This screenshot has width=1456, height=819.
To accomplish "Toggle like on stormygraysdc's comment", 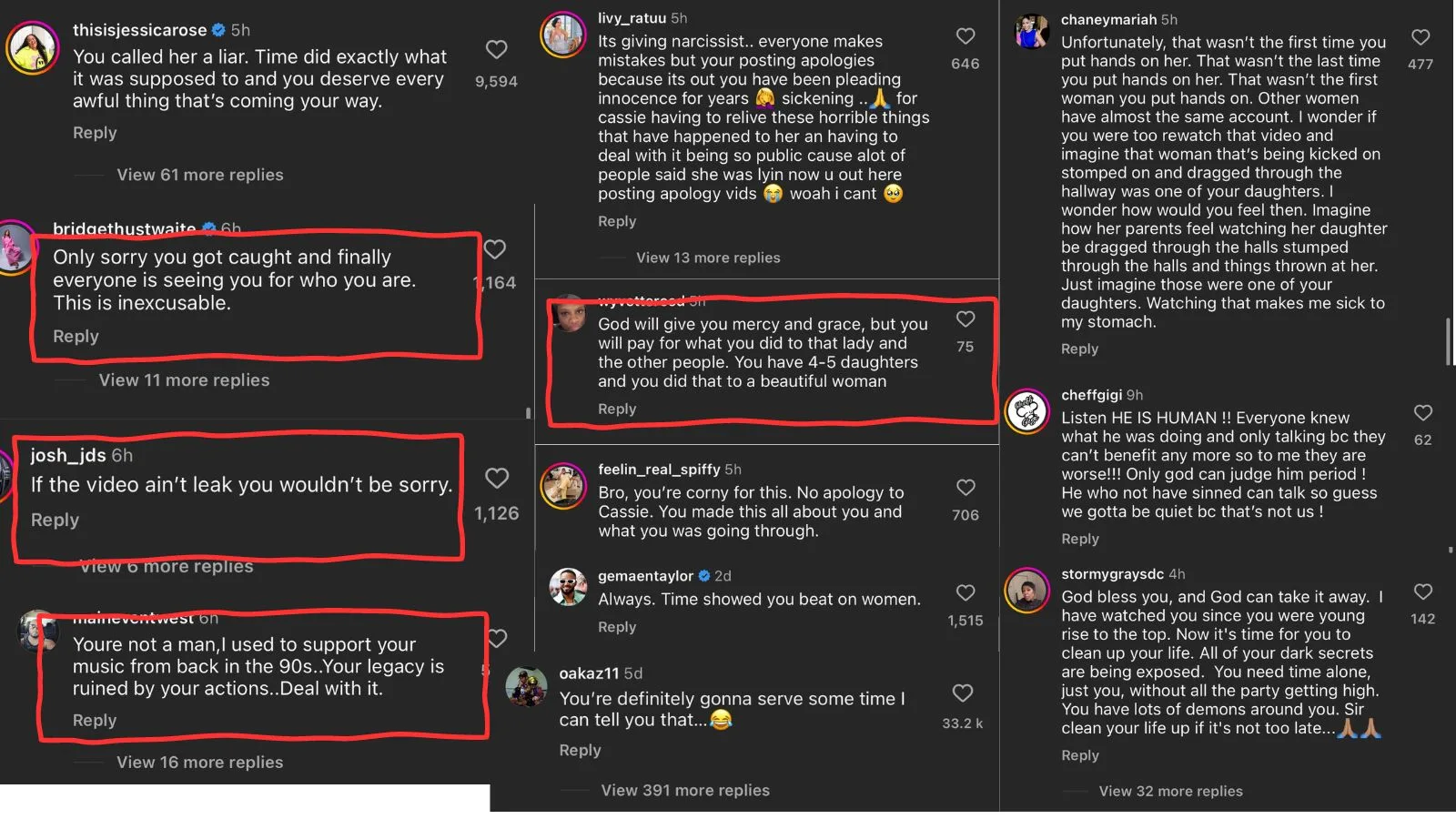I will [1423, 592].
